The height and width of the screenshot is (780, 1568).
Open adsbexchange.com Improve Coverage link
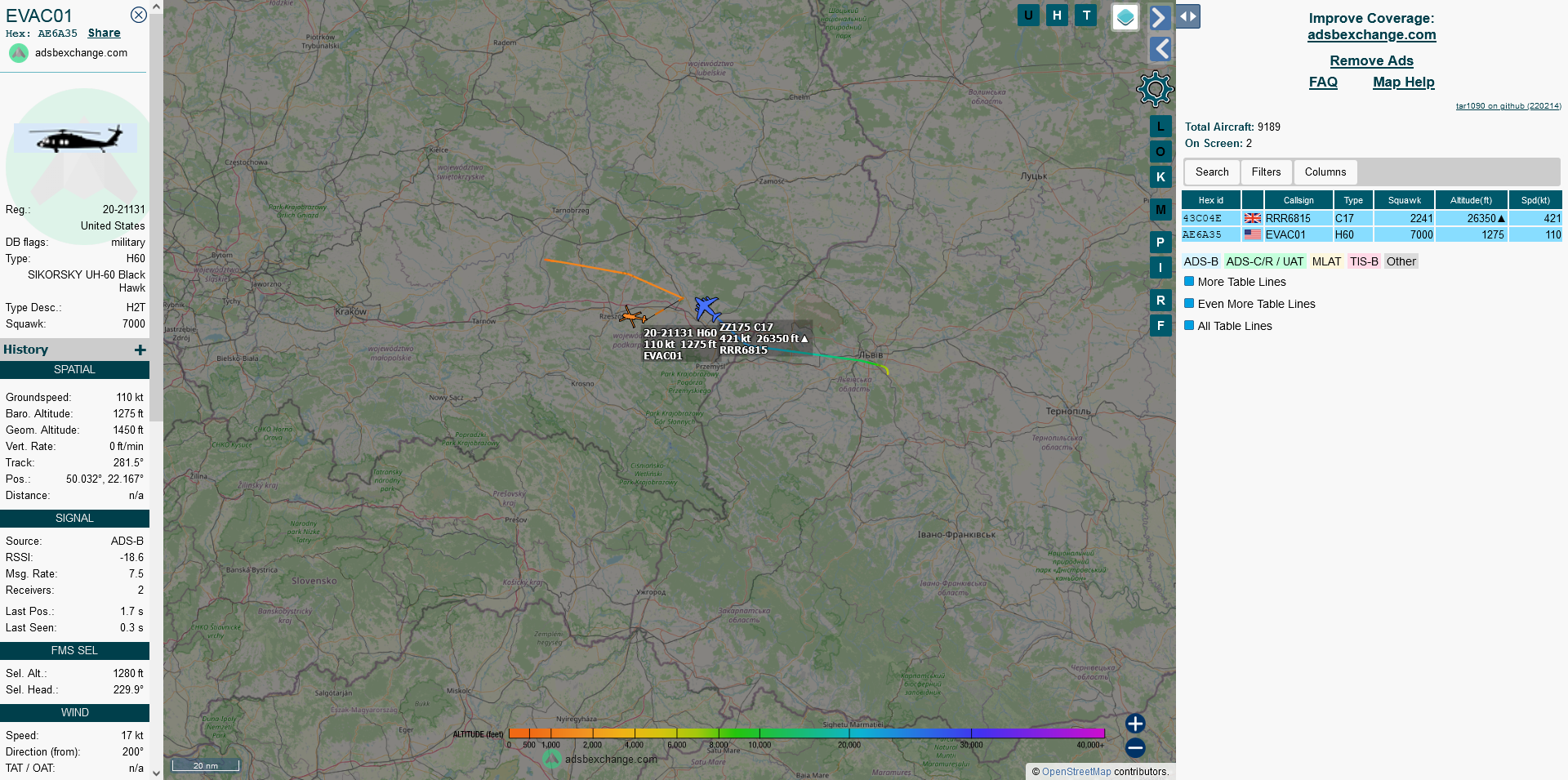click(1371, 34)
